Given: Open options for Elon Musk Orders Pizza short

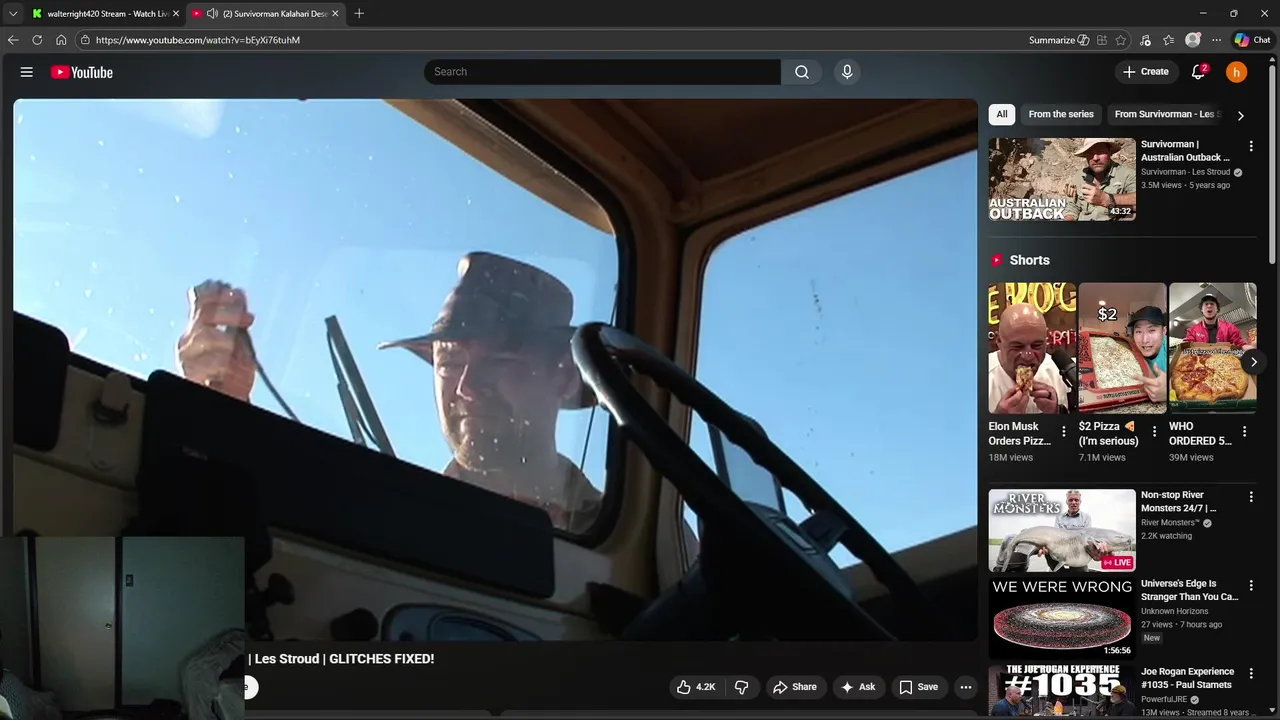Looking at the screenshot, I should tap(1063, 432).
